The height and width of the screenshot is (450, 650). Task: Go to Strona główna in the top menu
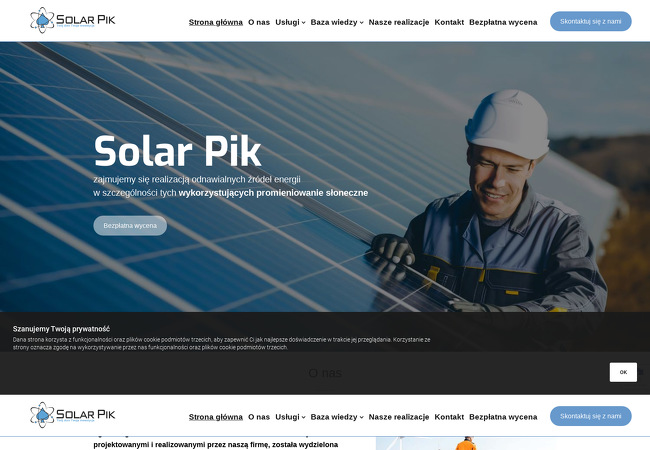tap(216, 22)
